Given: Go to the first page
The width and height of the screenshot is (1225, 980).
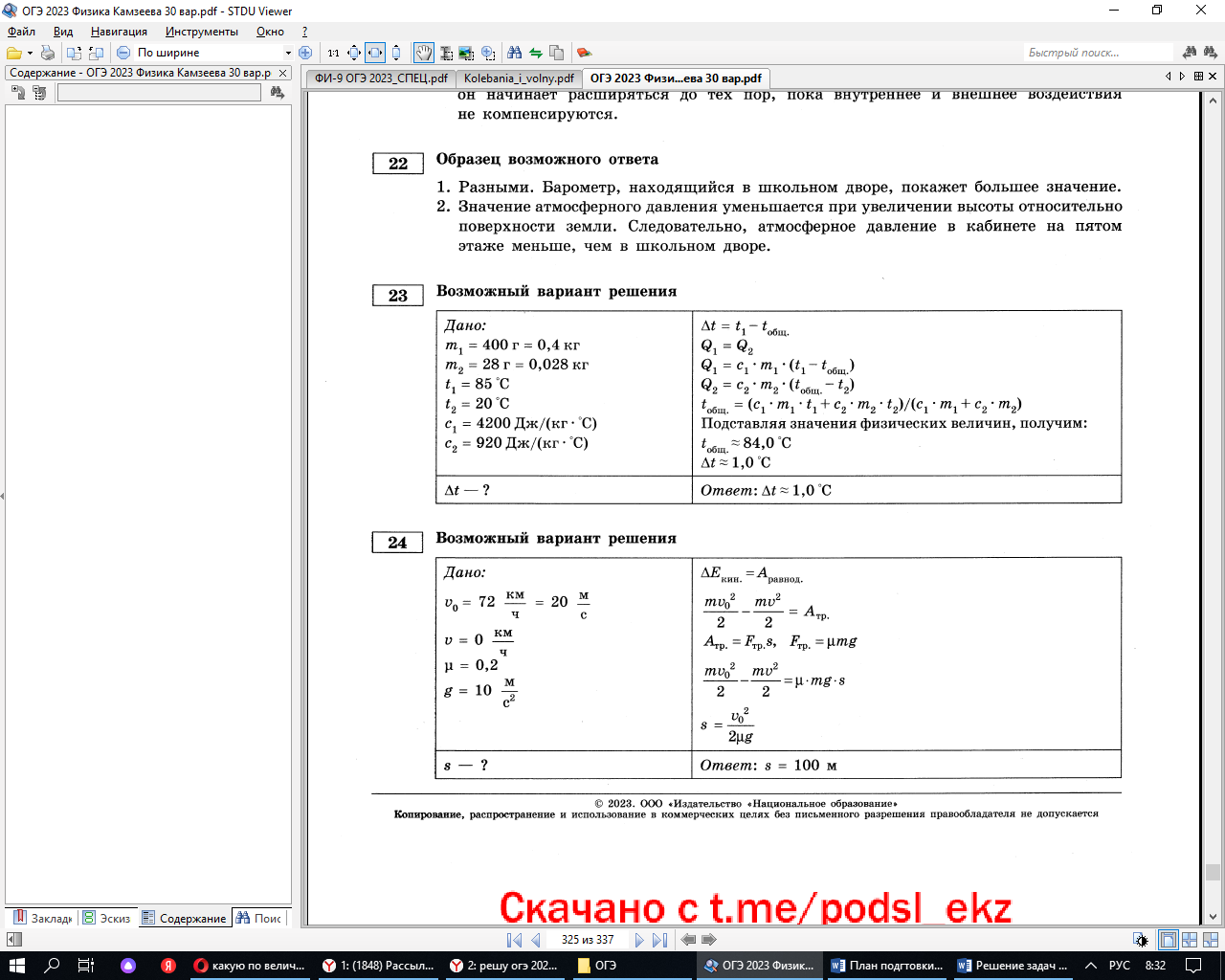Looking at the screenshot, I should pos(514,940).
